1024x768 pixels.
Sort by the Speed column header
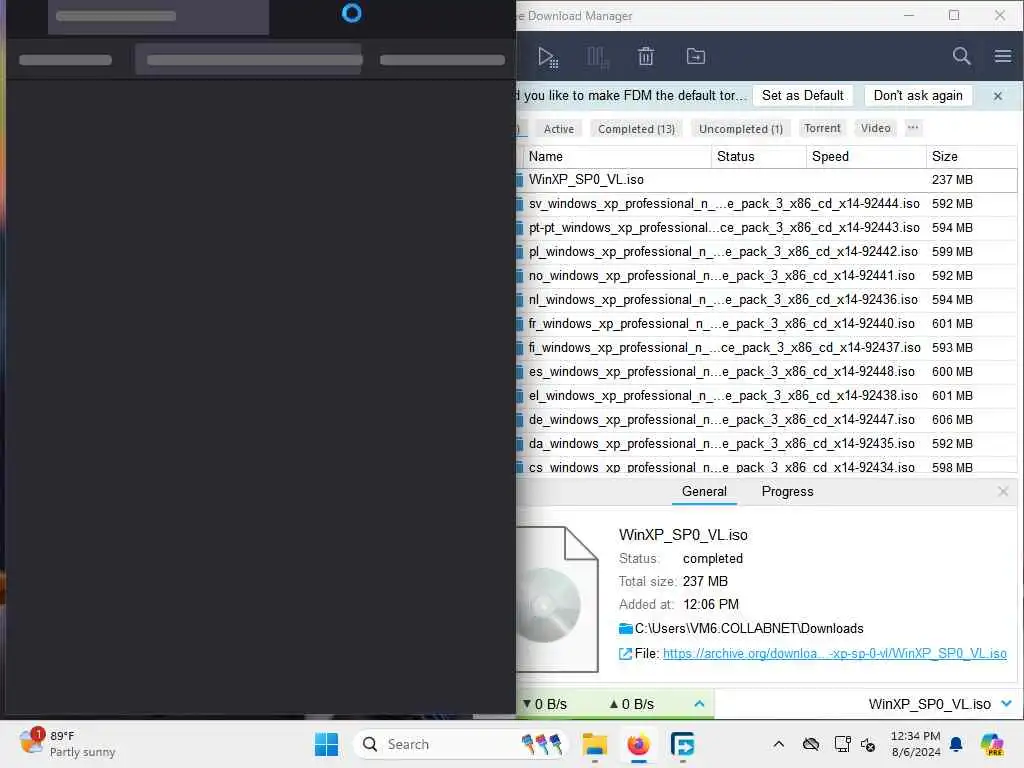[x=866, y=157]
